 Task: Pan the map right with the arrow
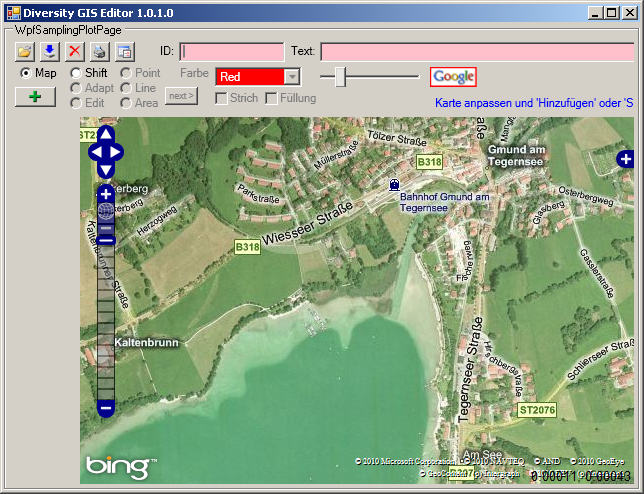click(118, 152)
